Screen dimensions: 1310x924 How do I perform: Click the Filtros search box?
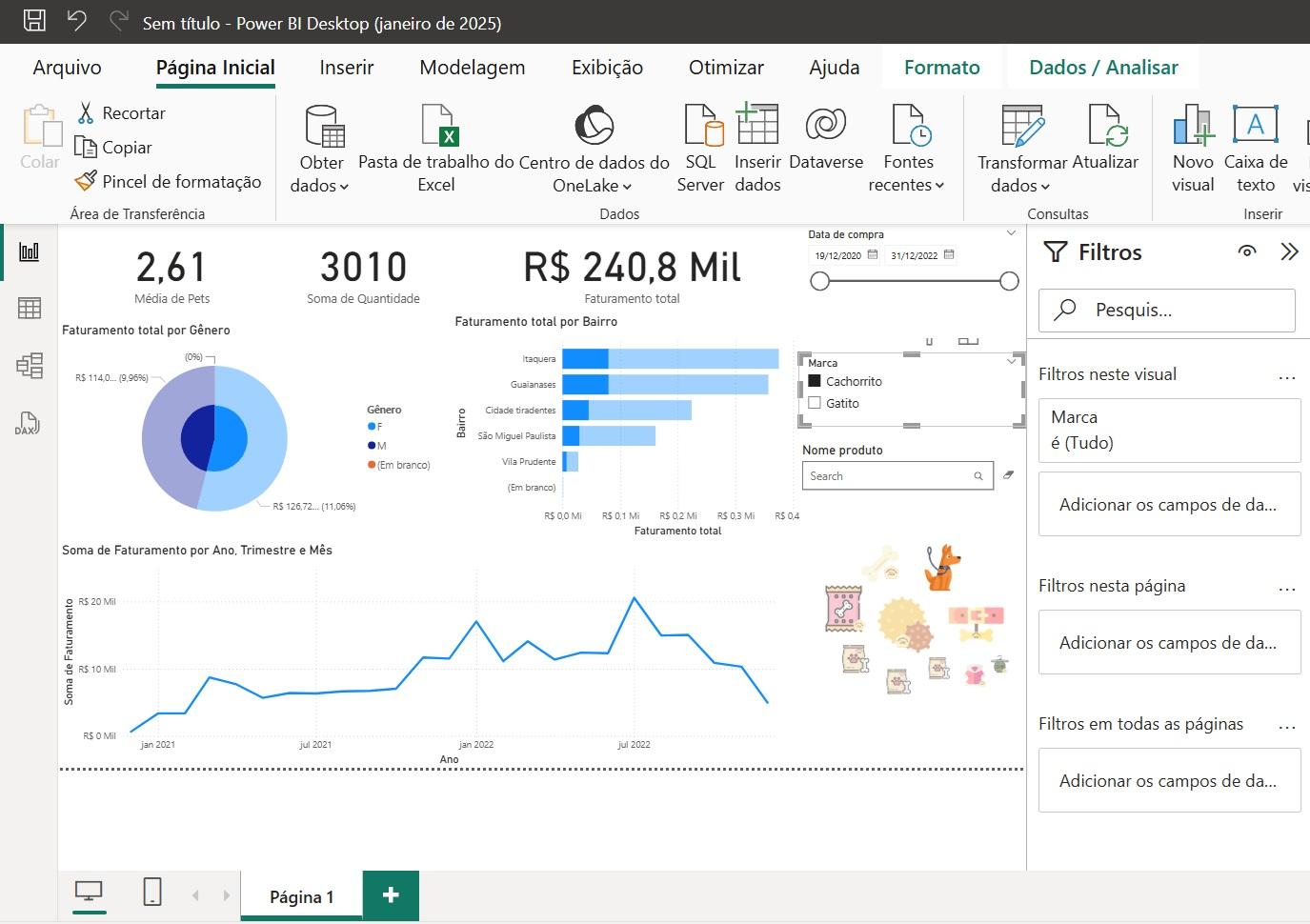point(1166,310)
